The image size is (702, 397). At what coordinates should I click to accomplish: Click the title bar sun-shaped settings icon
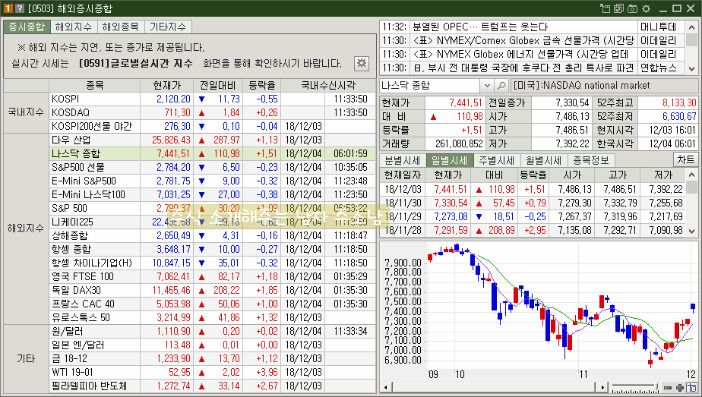coord(646,8)
